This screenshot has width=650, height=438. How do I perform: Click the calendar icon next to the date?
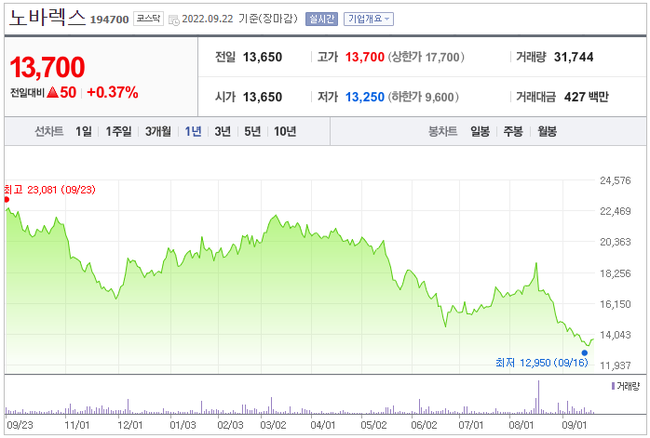(x=174, y=19)
